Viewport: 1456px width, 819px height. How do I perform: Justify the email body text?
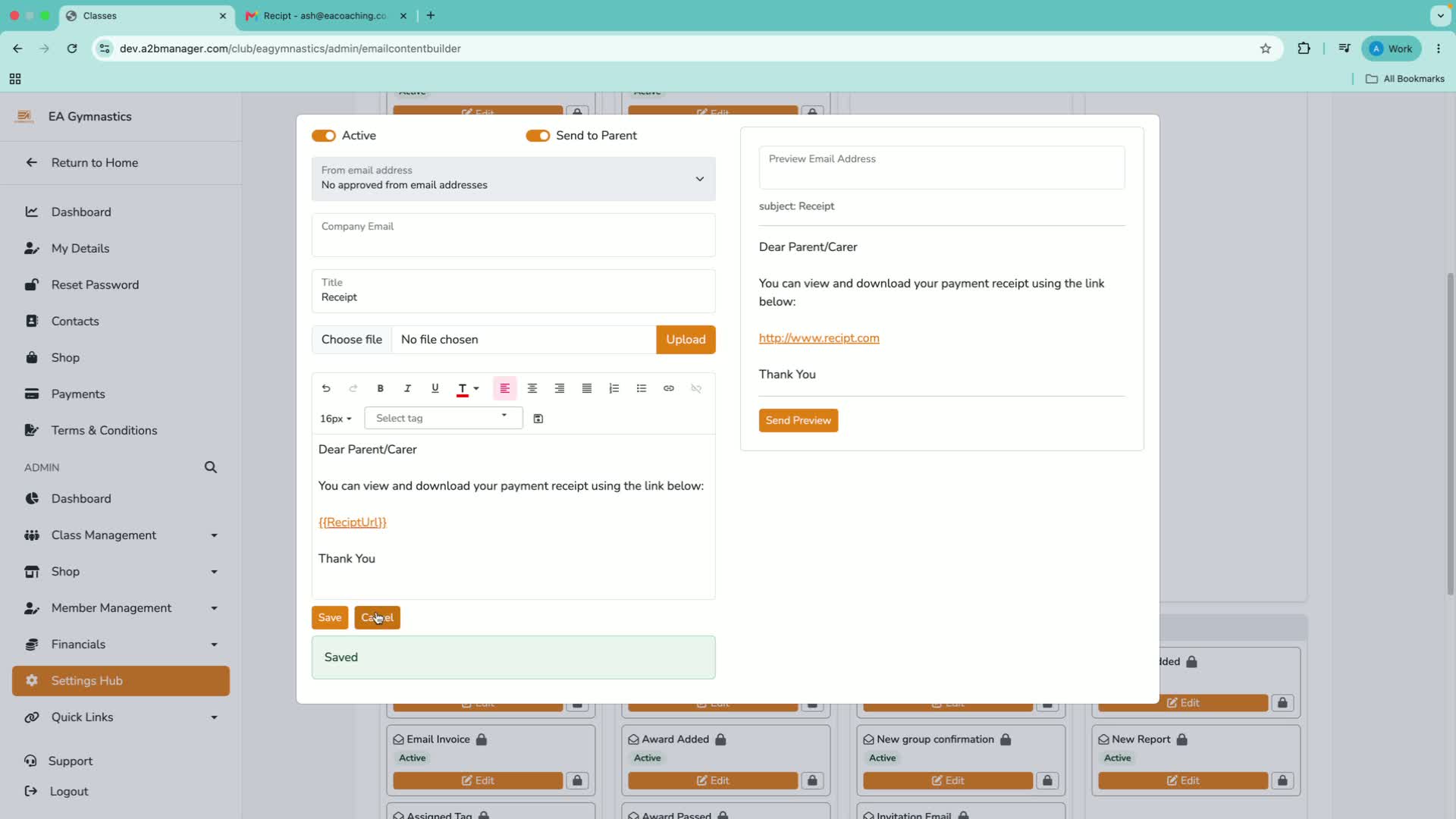[586, 388]
